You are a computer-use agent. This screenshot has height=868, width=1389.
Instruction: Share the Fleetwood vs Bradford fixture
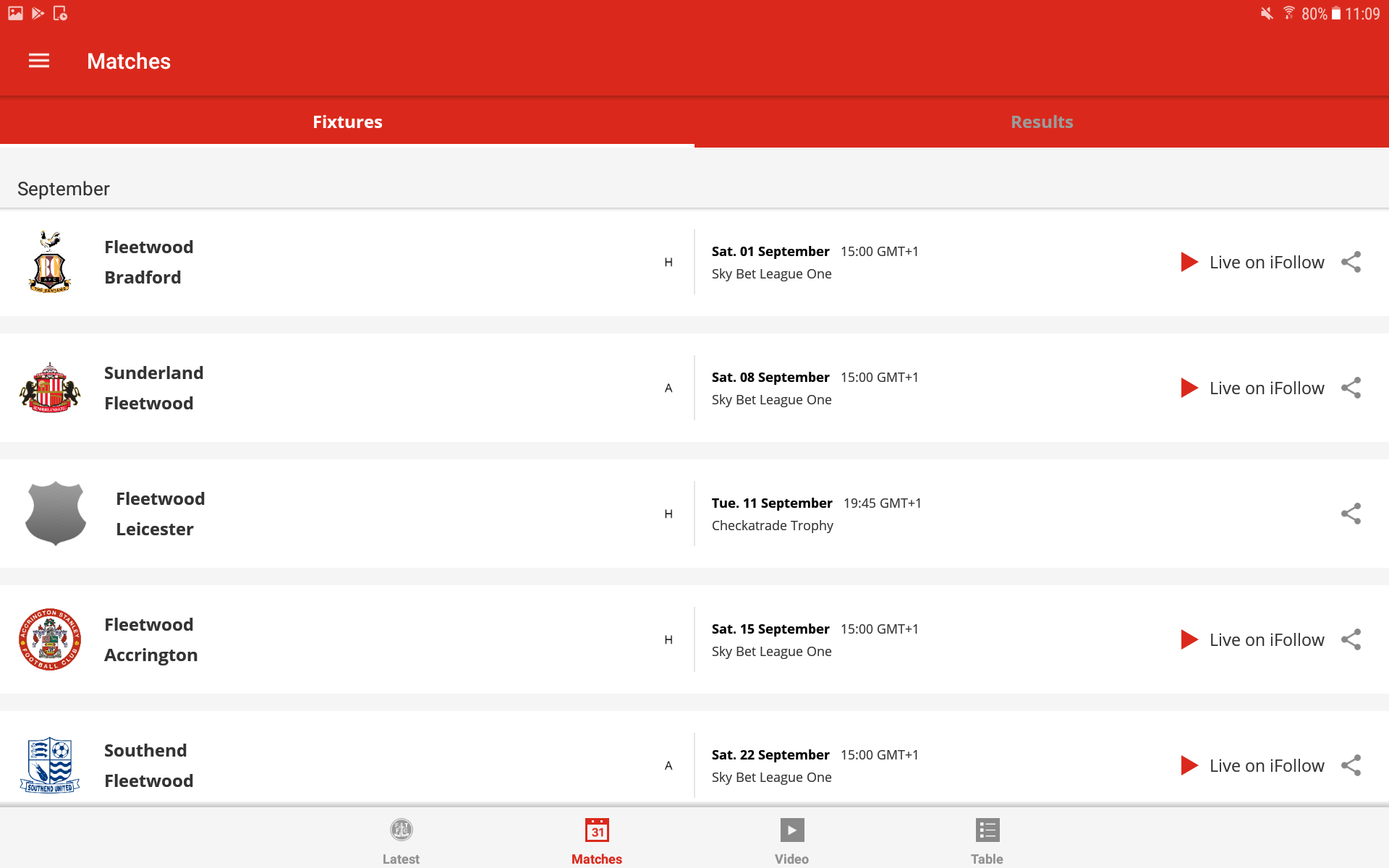coord(1351,262)
